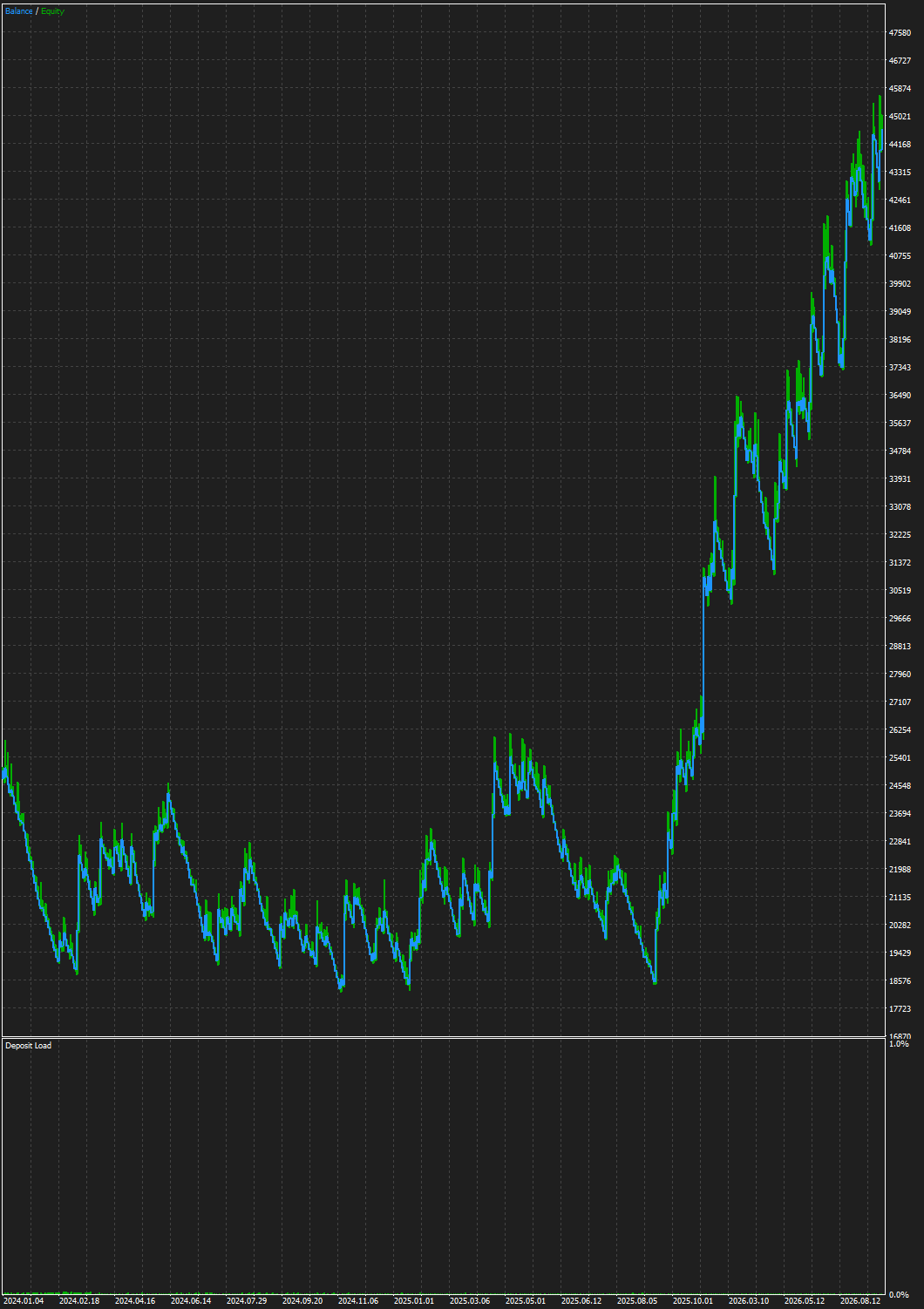Screen dimensions: 924x1309
Task: Click the 33078 axis value
Action: (900, 507)
